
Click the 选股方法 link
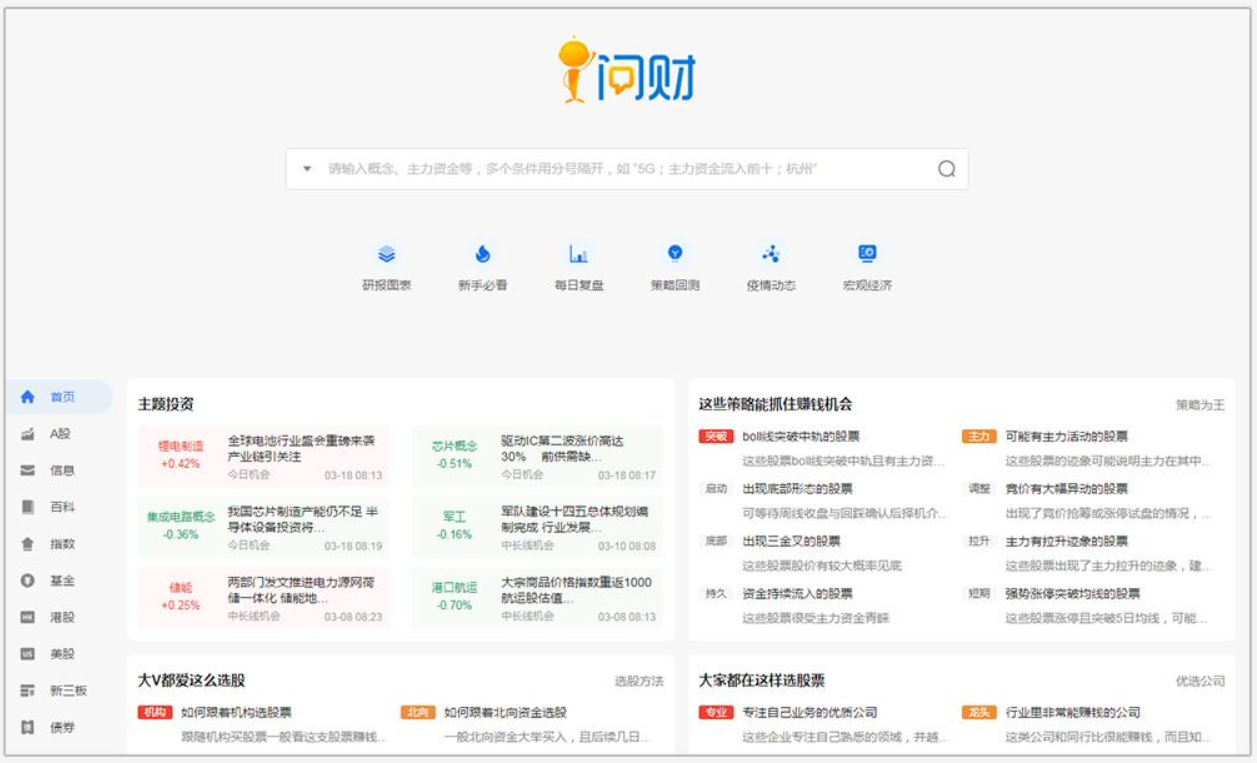click(639, 681)
